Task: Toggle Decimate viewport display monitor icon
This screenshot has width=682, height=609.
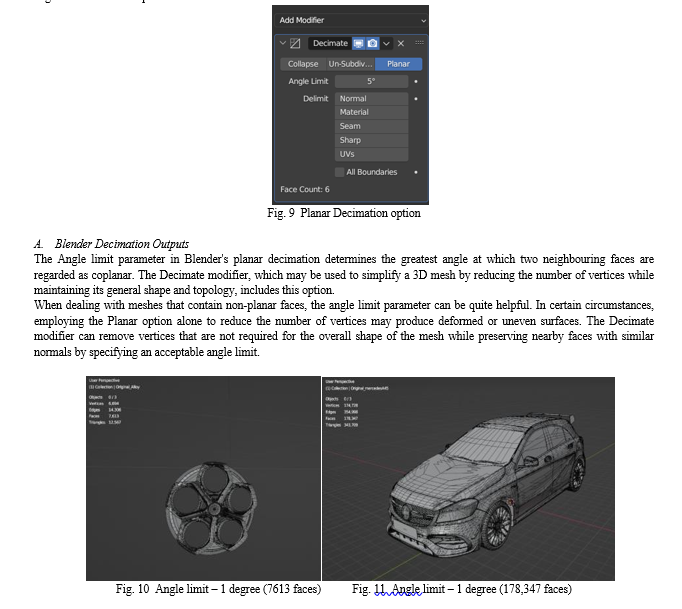Action: pos(358,43)
